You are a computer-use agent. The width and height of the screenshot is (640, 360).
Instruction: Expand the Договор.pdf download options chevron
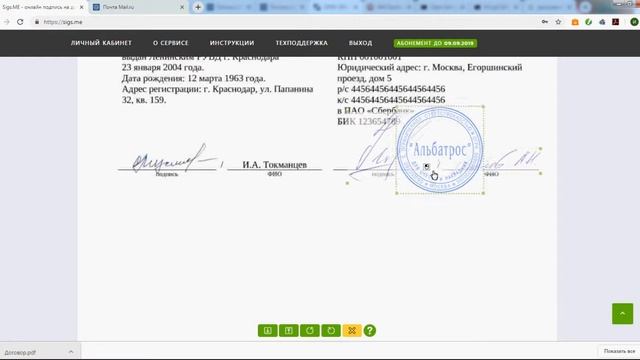point(71,352)
